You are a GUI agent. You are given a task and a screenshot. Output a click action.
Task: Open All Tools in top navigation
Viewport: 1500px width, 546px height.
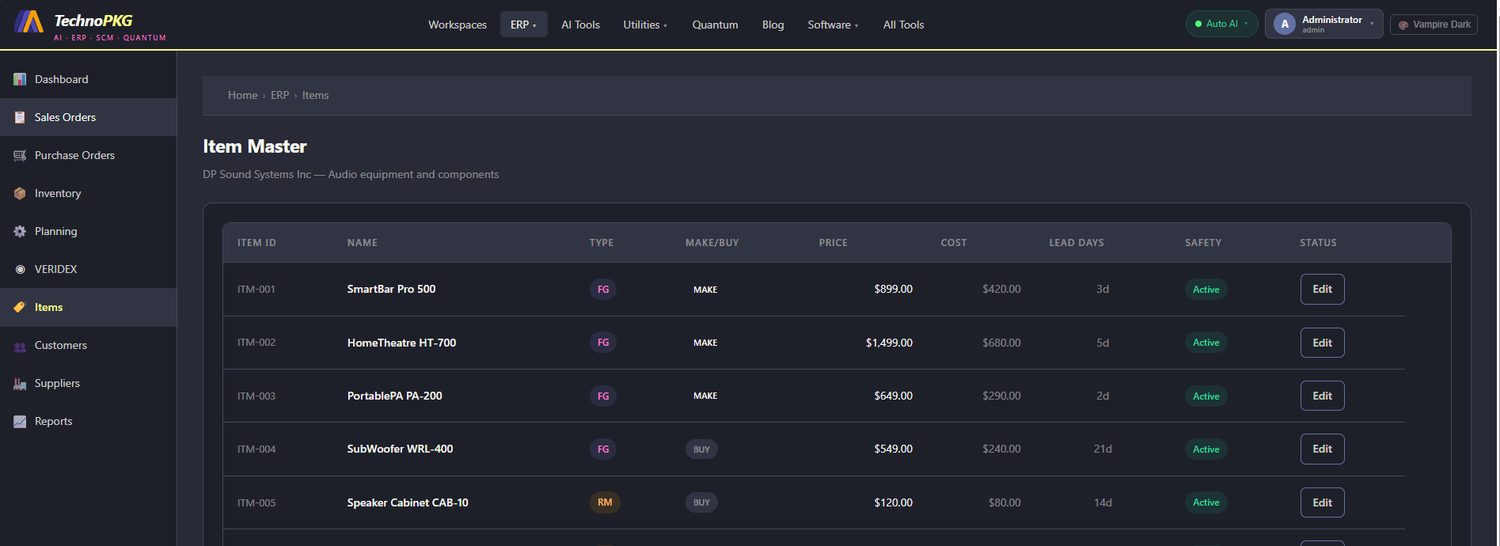pos(903,24)
